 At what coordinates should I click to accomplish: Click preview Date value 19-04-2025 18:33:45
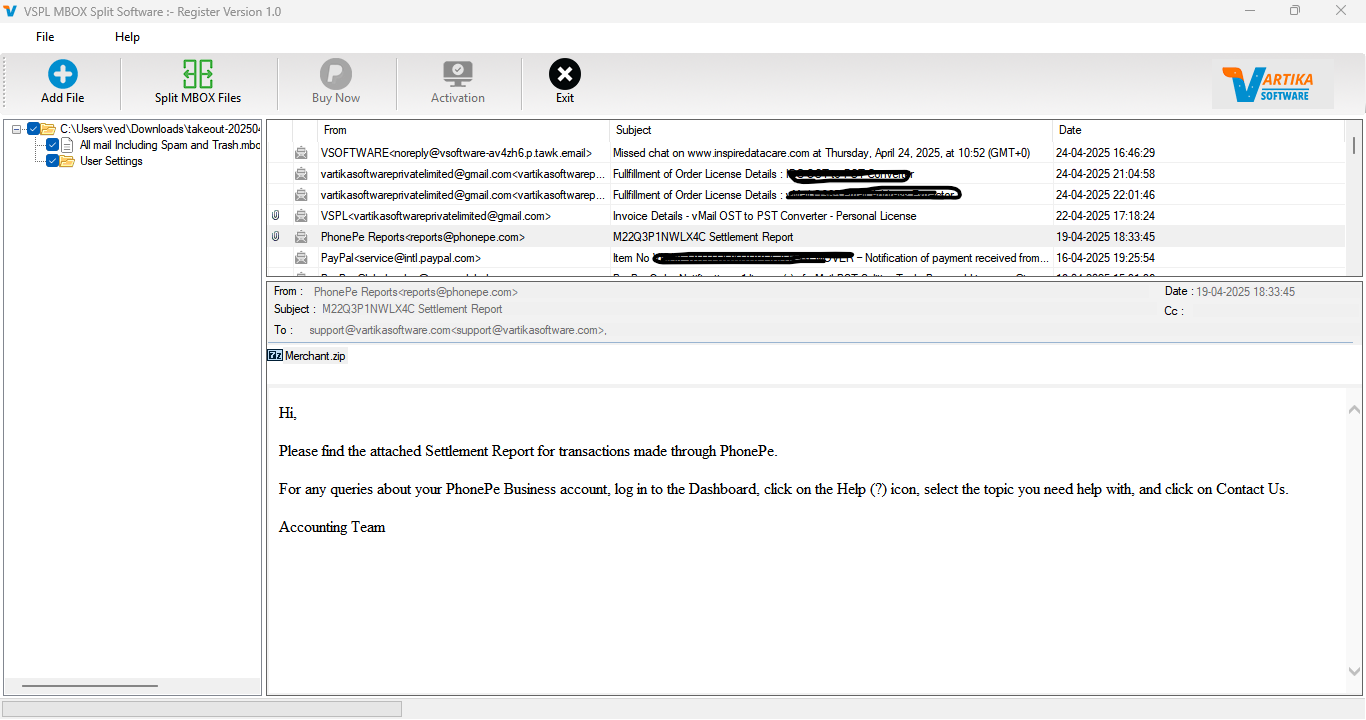[x=1245, y=292]
